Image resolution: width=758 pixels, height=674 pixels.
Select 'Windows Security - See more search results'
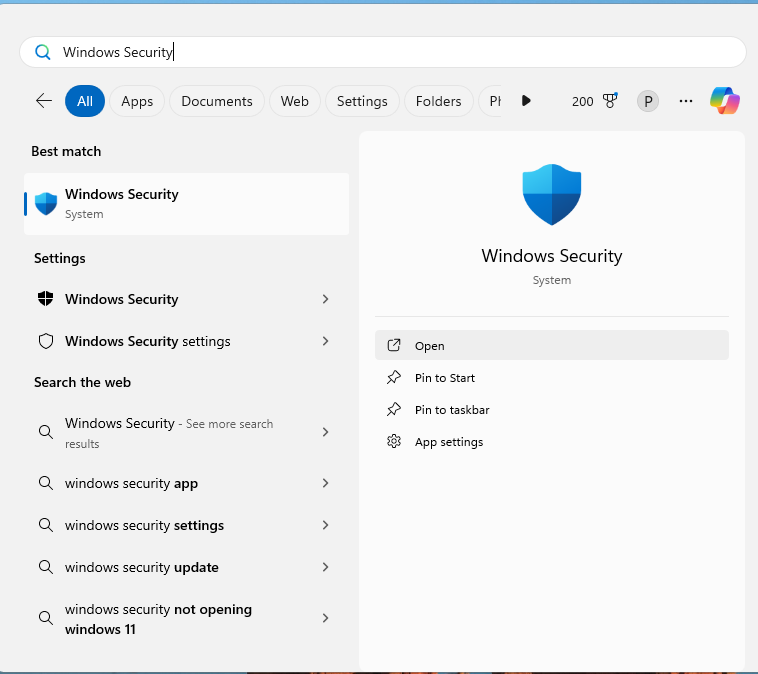(x=169, y=432)
